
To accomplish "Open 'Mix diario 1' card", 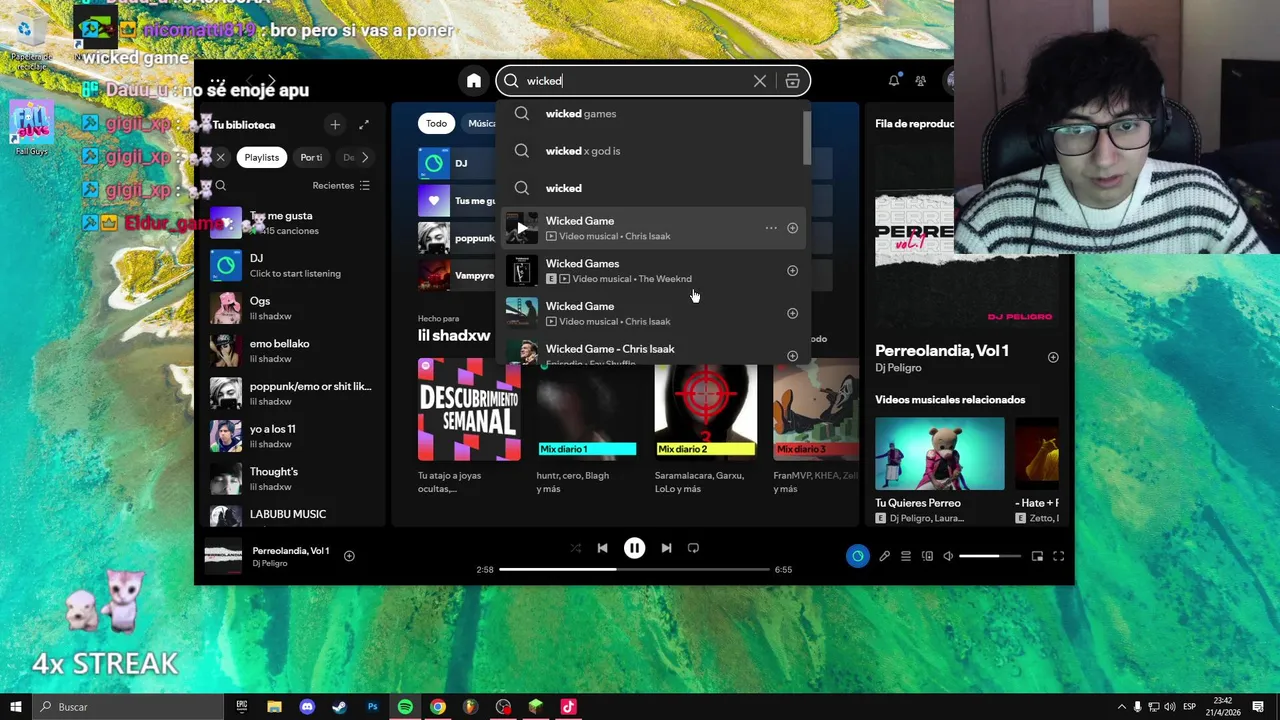I will coord(587,426).
